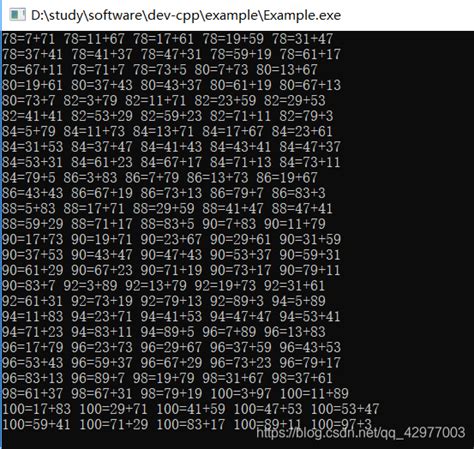Click the 88=5+83 output entry
Screen dimensions: 474x449
[29, 208]
